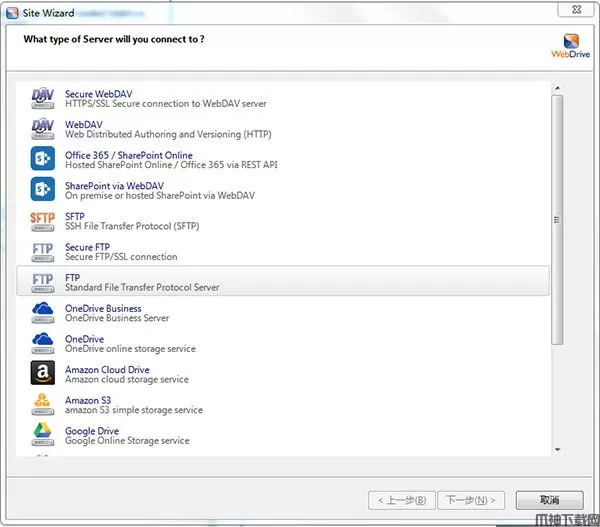The height and width of the screenshot is (527, 600).
Task: Click the Office 365 SharePoint Online icon
Action: (43, 159)
